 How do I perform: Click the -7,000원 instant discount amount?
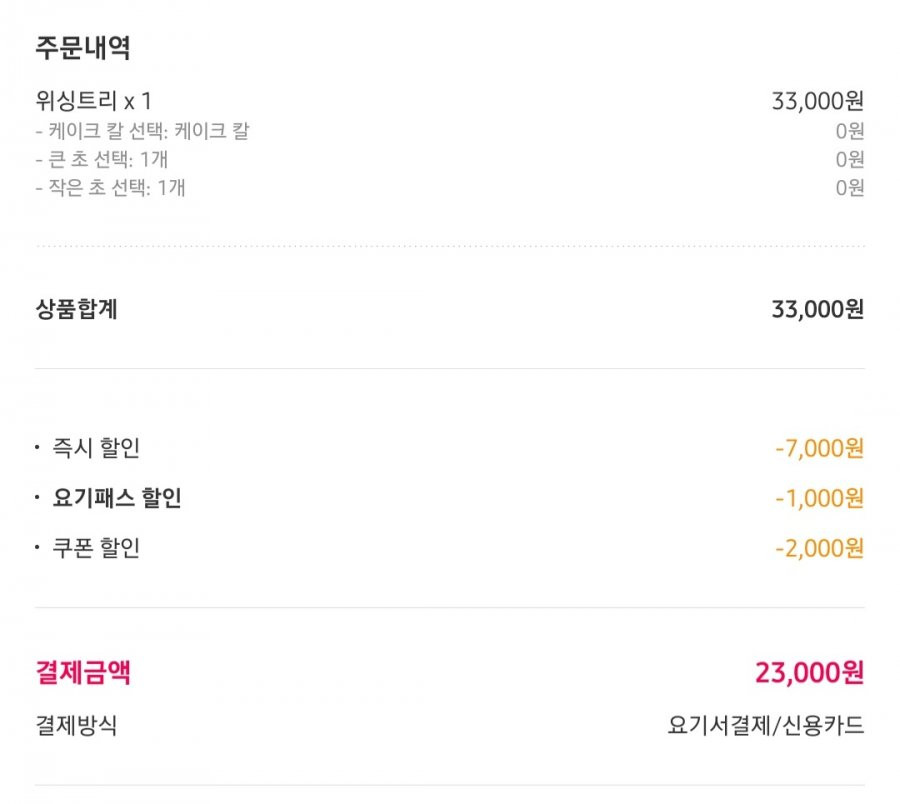pyautogui.click(x=820, y=448)
